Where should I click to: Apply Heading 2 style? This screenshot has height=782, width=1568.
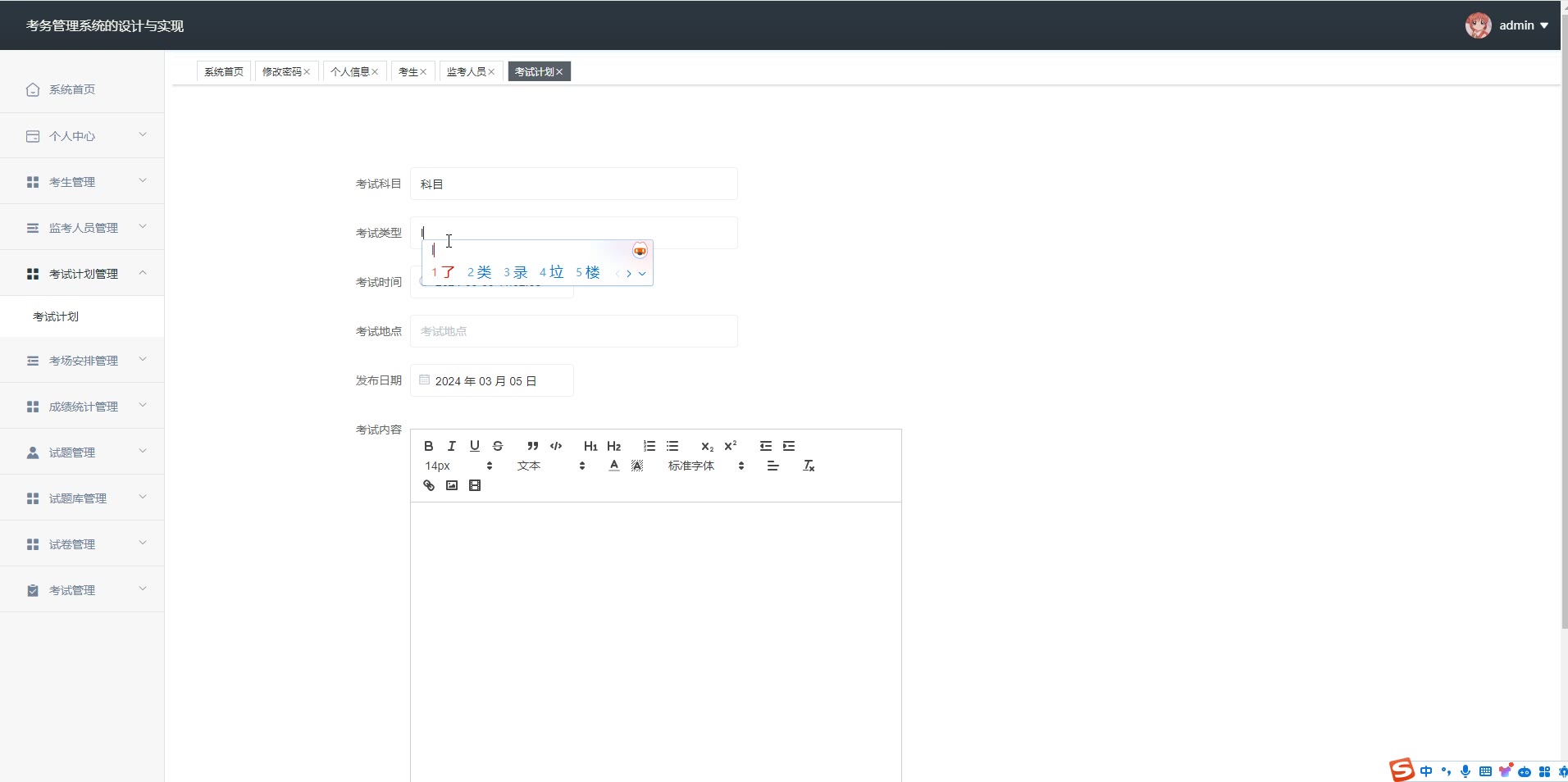click(x=613, y=446)
